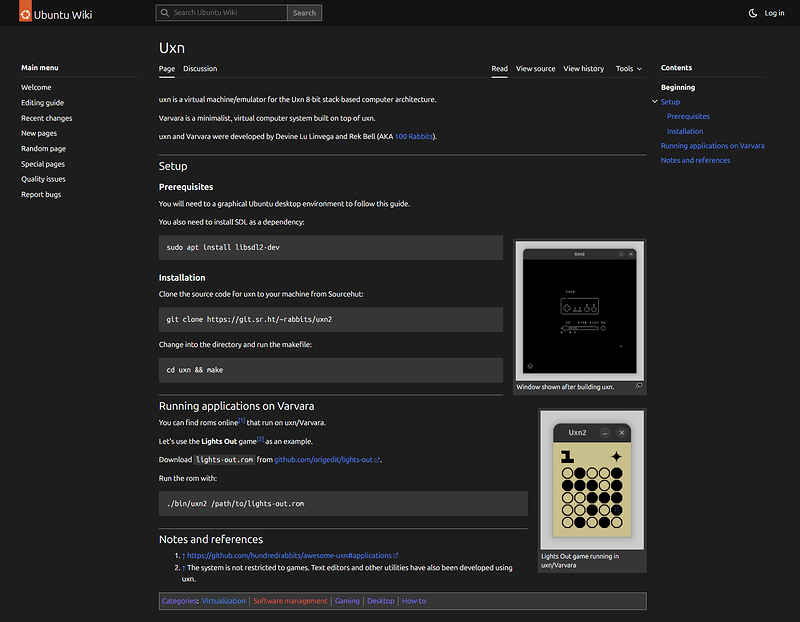Open the Categories link

click(x=179, y=601)
